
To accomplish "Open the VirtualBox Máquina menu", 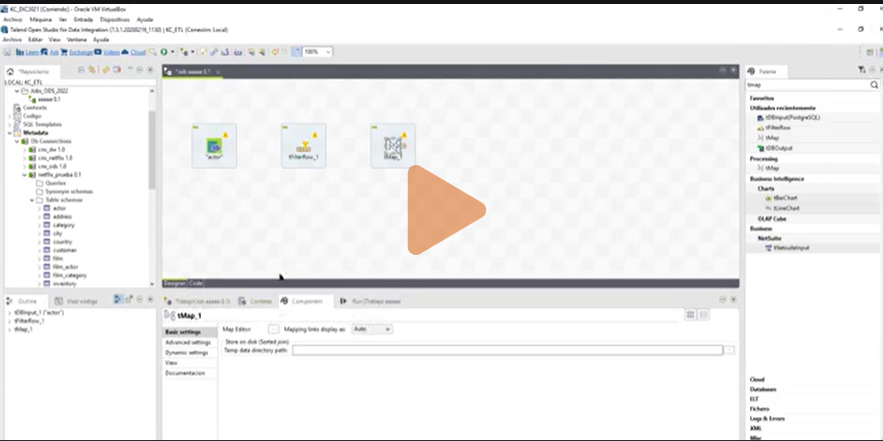I will point(41,20).
